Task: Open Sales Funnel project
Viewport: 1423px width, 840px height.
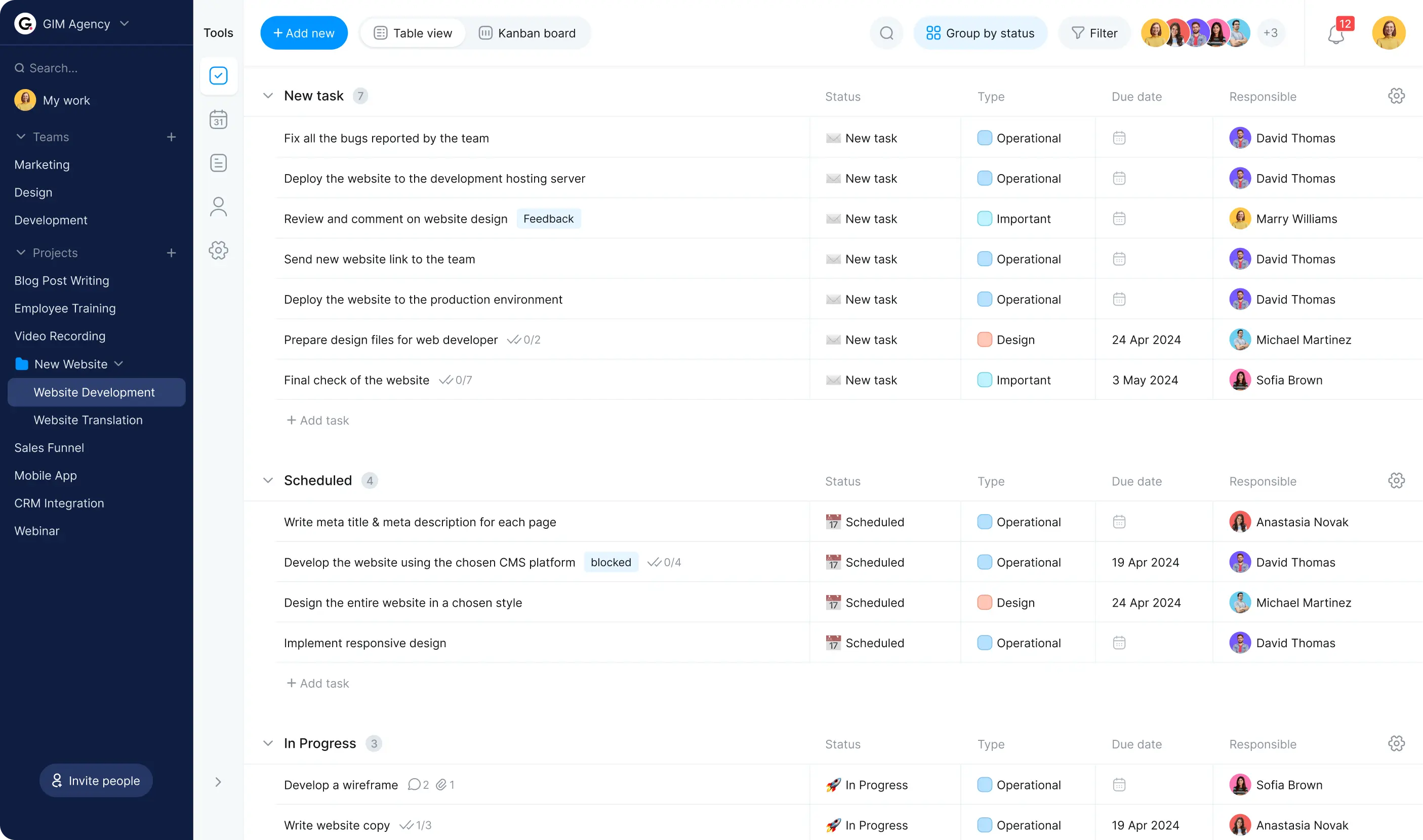Action: tap(49, 448)
